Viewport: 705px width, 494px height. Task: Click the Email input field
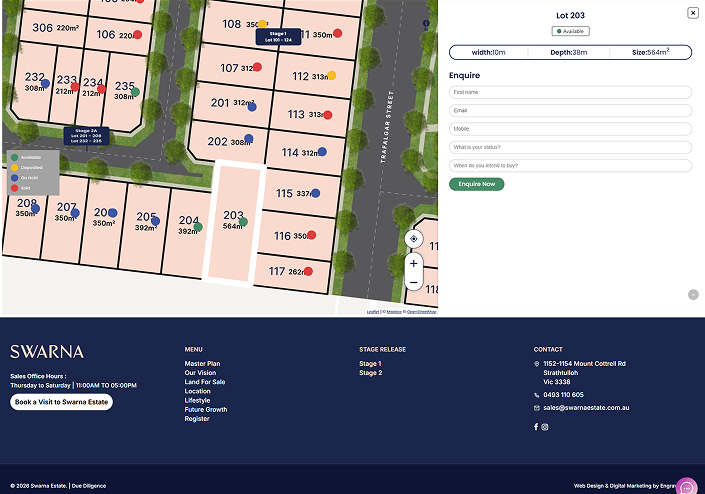pyautogui.click(x=570, y=111)
